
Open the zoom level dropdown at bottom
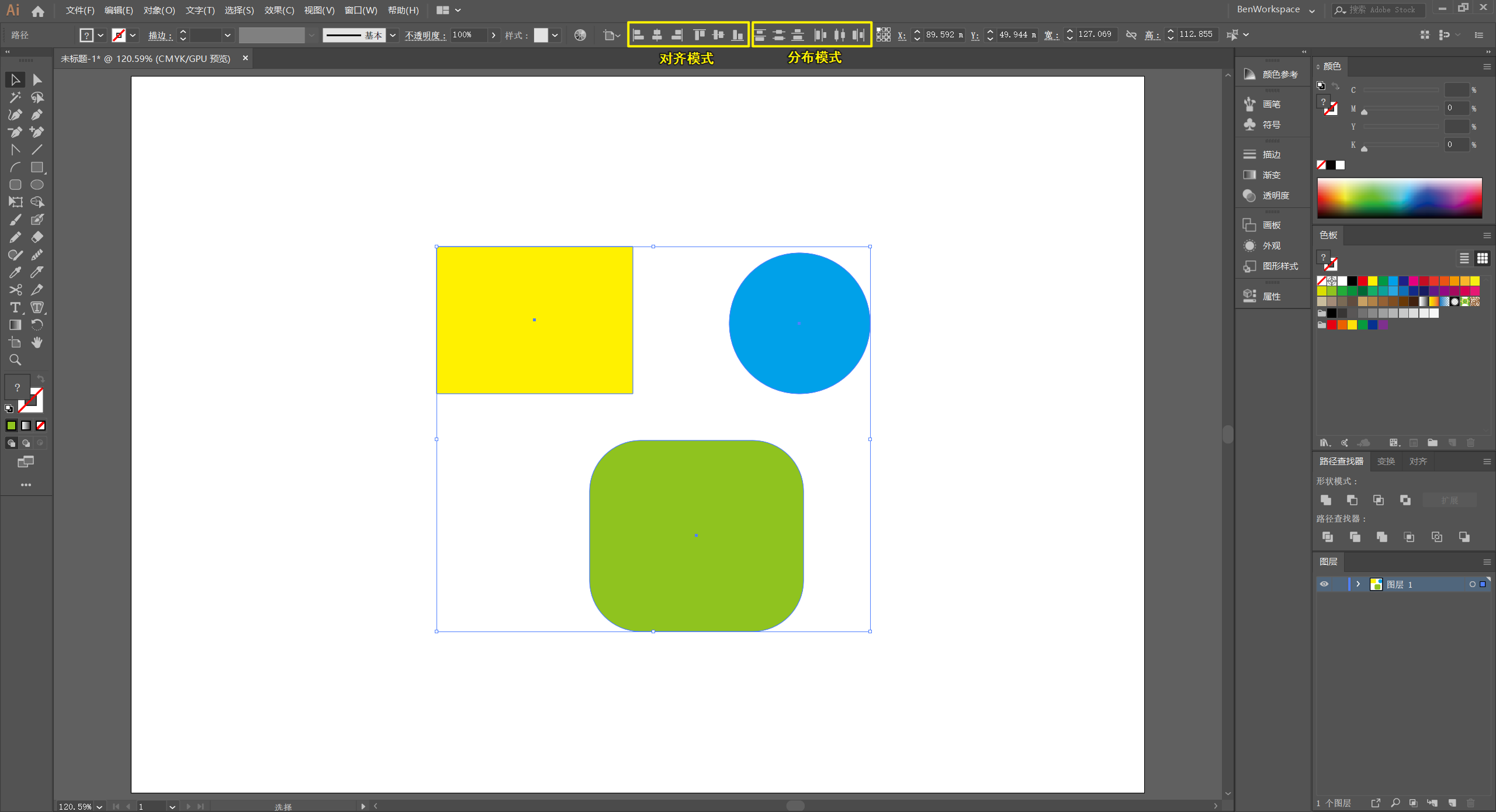99,806
